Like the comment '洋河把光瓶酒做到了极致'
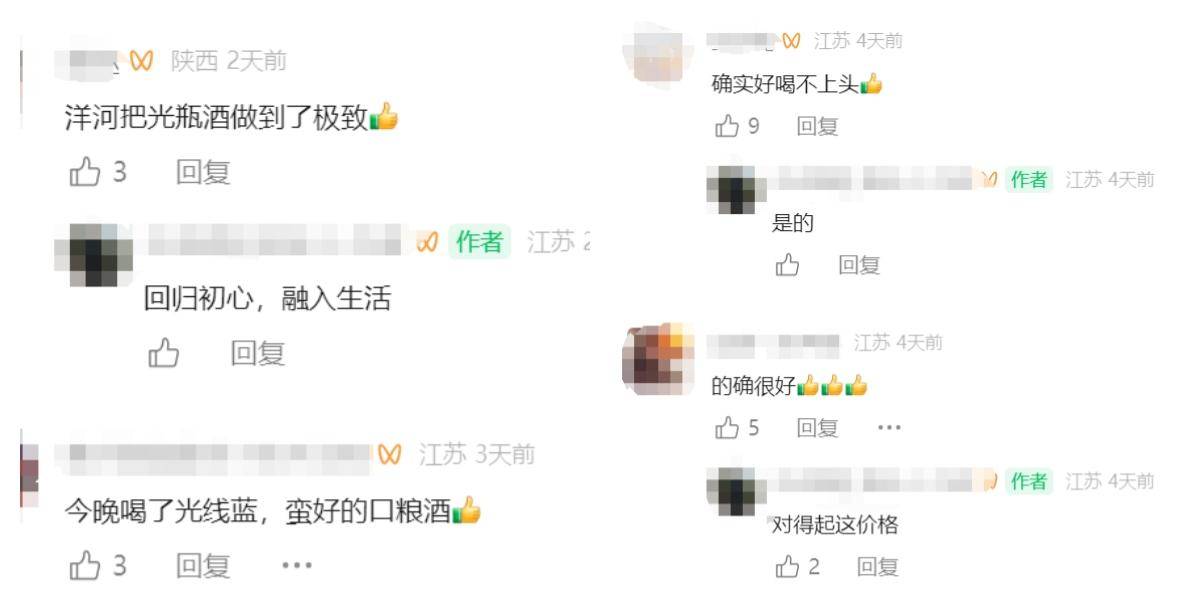This screenshot has height=600, width=1200. 85,173
